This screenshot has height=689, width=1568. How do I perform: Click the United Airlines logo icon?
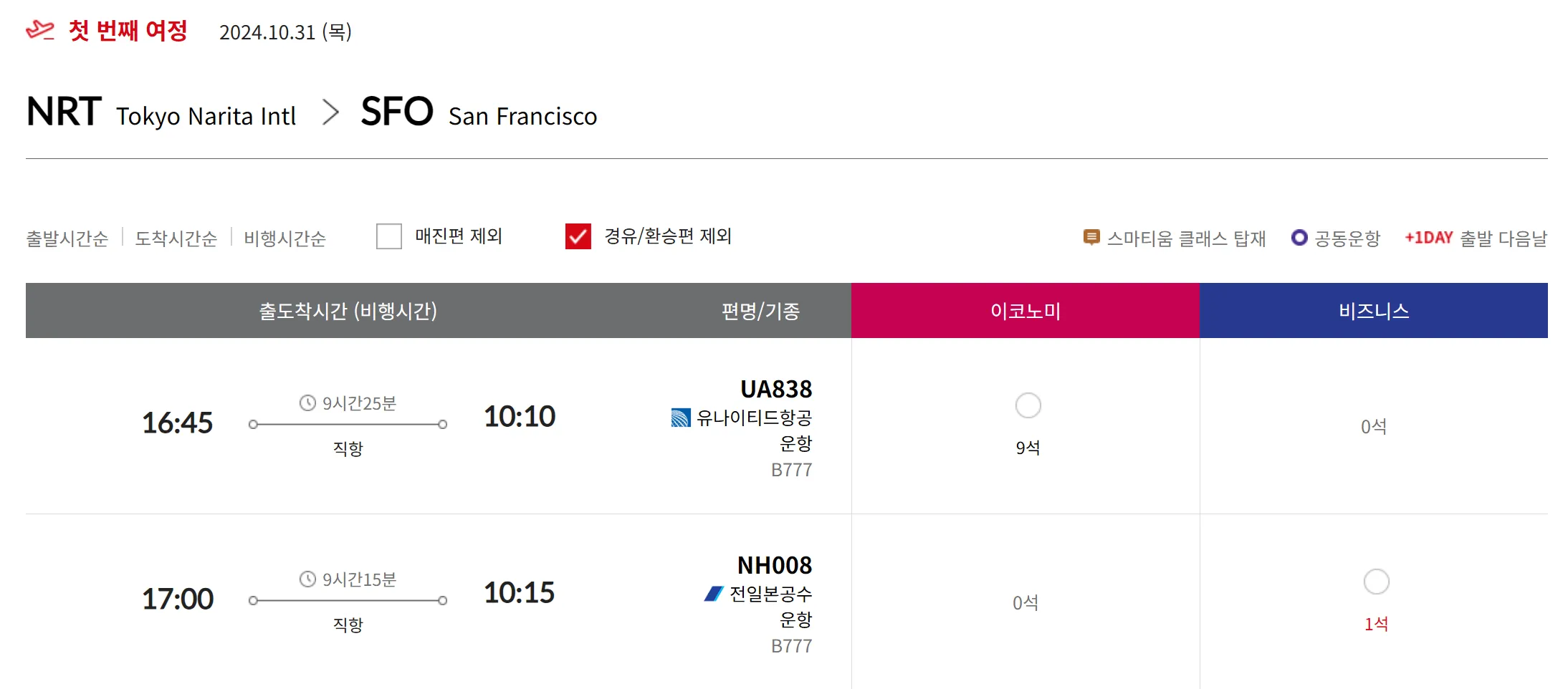(x=680, y=418)
